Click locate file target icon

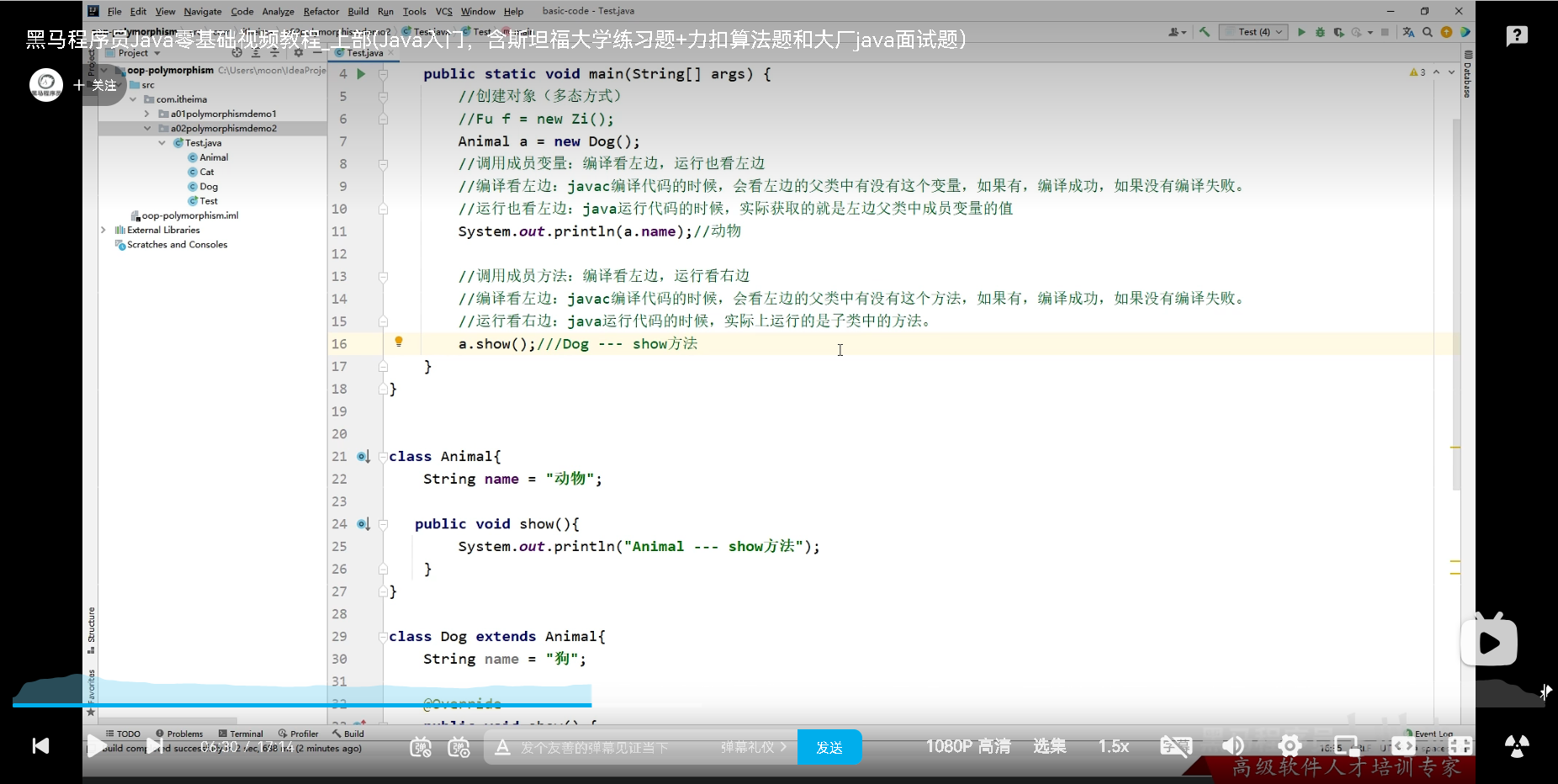tap(237, 53)
